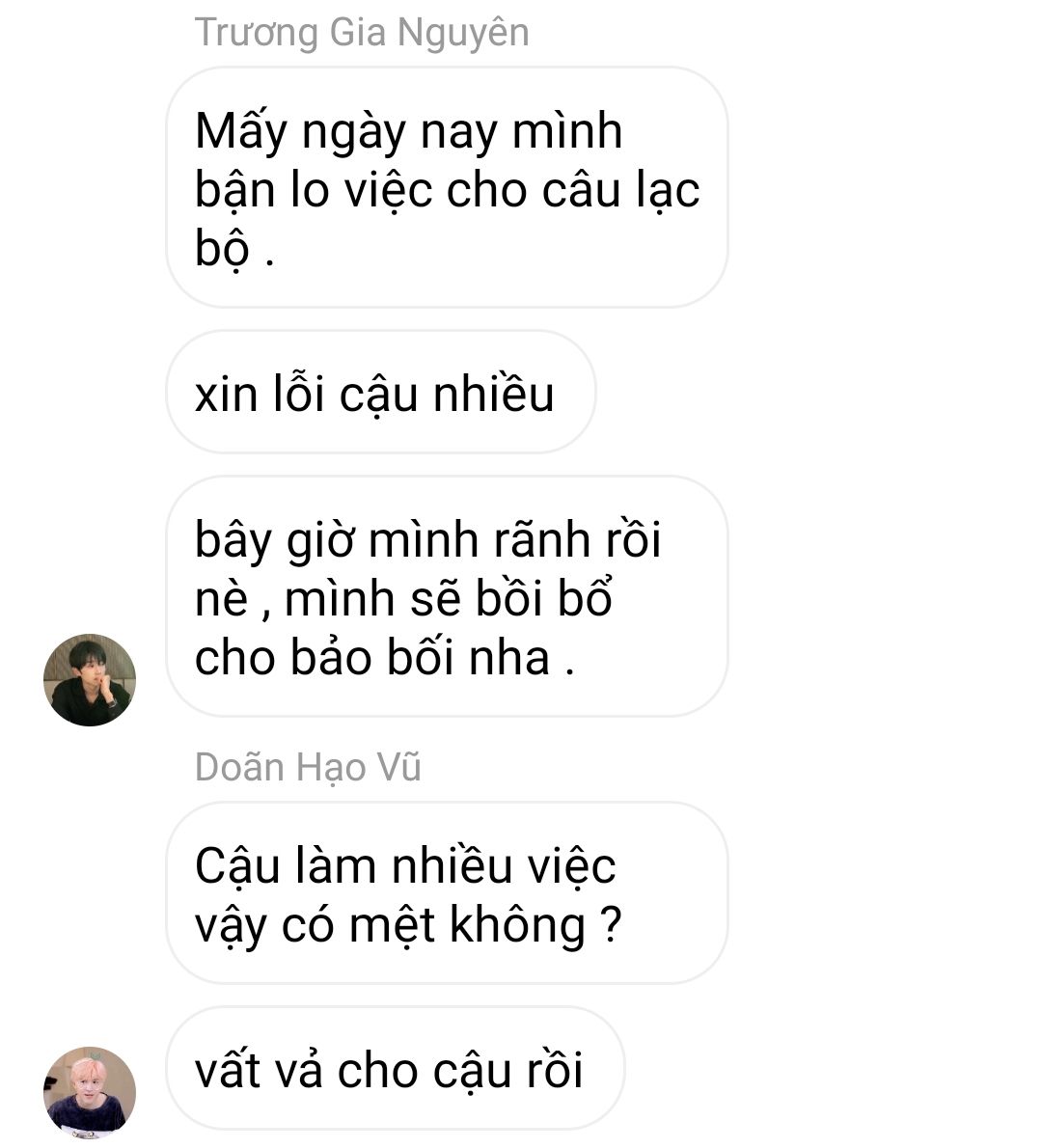Select the message 'Mấy ngày nay mình bận...'
The image size is (1042, 1148).
pos(448,187)
